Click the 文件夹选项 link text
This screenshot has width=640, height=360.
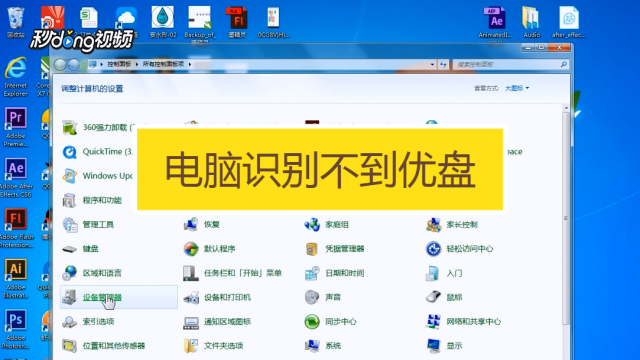224,346
